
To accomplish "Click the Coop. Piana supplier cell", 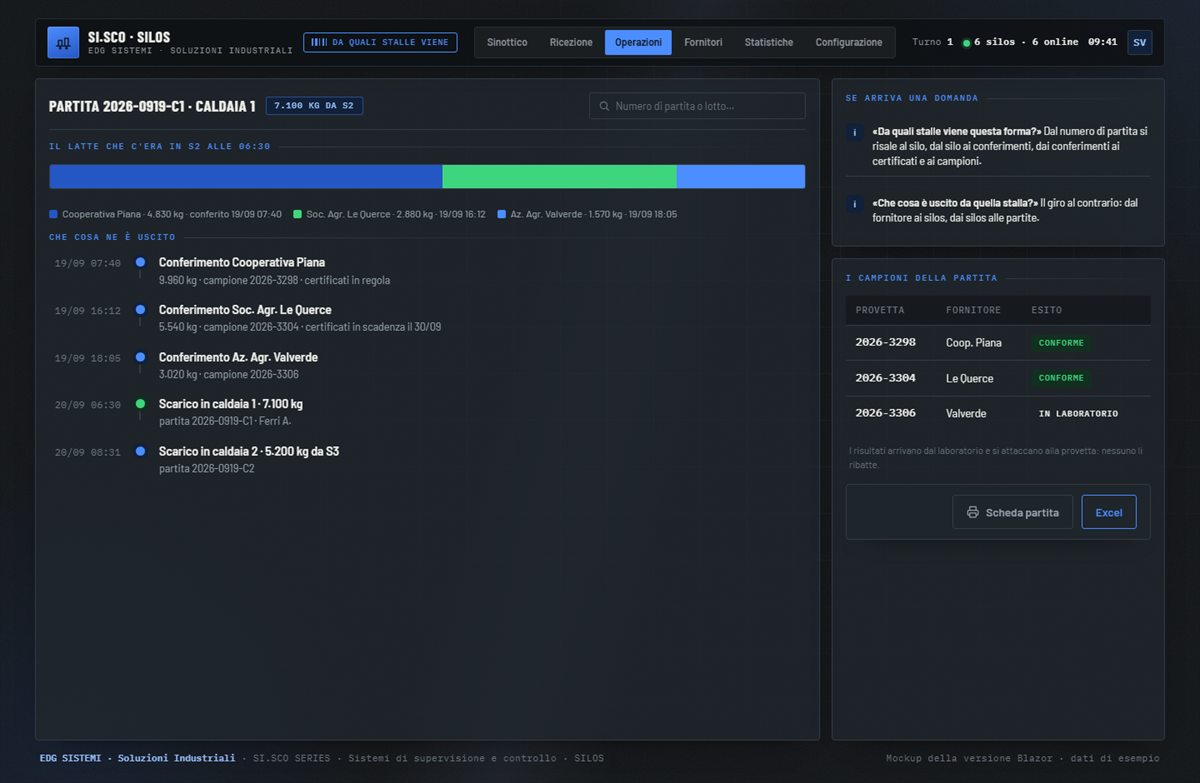I will point(974,343).
